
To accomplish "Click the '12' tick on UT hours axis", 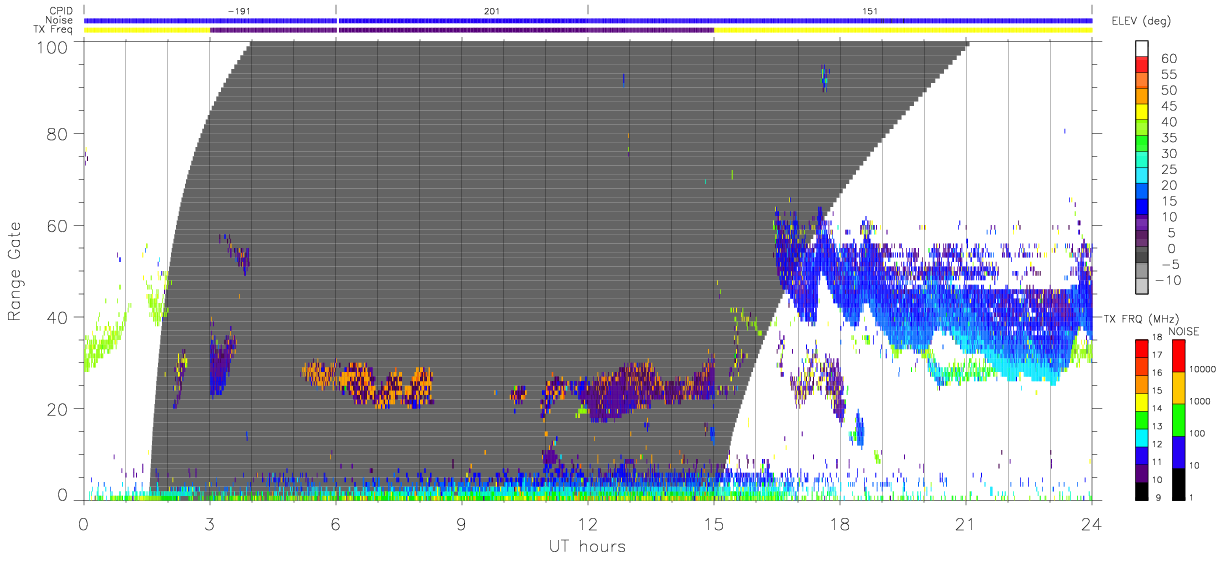I will 588,522.
